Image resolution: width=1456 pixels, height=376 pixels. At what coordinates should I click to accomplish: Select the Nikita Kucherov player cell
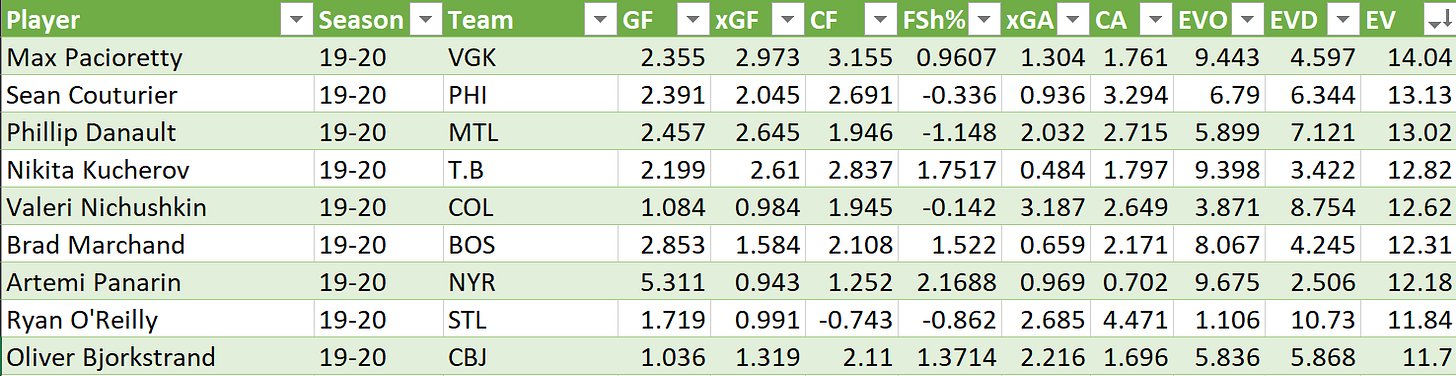[x=157, y=170]
